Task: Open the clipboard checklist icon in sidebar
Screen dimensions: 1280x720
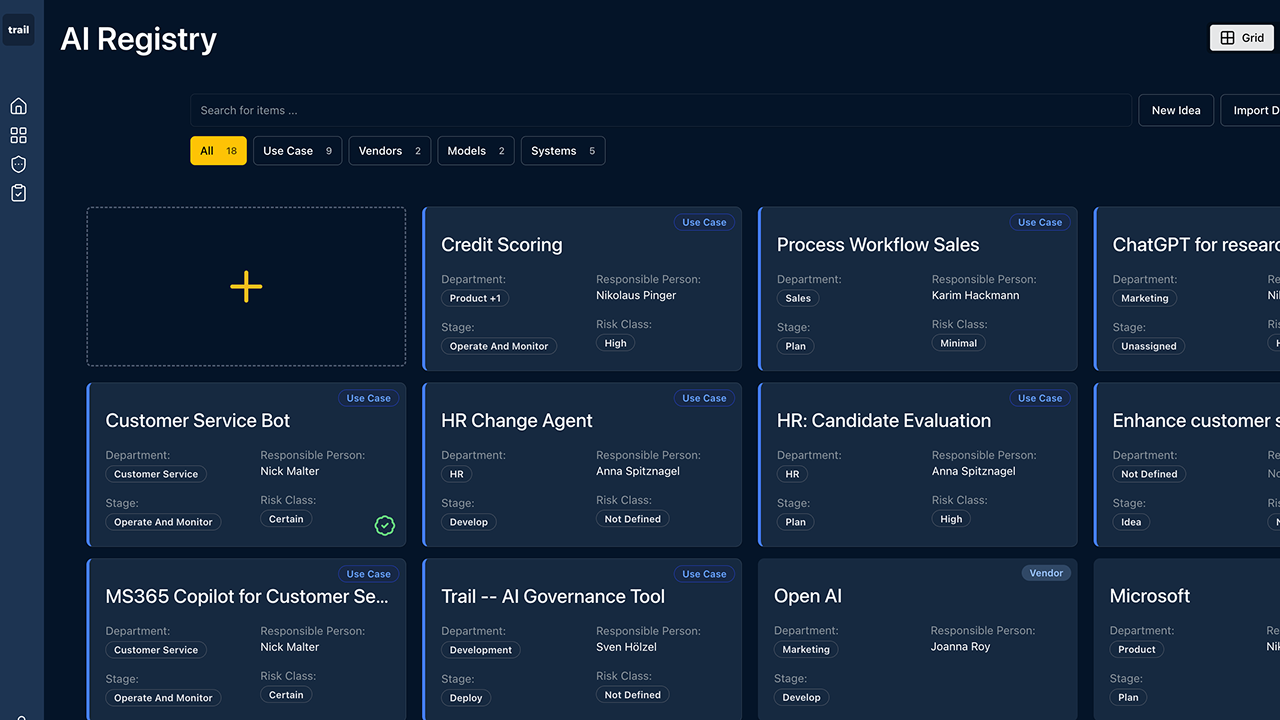Action: coord(18,194)
